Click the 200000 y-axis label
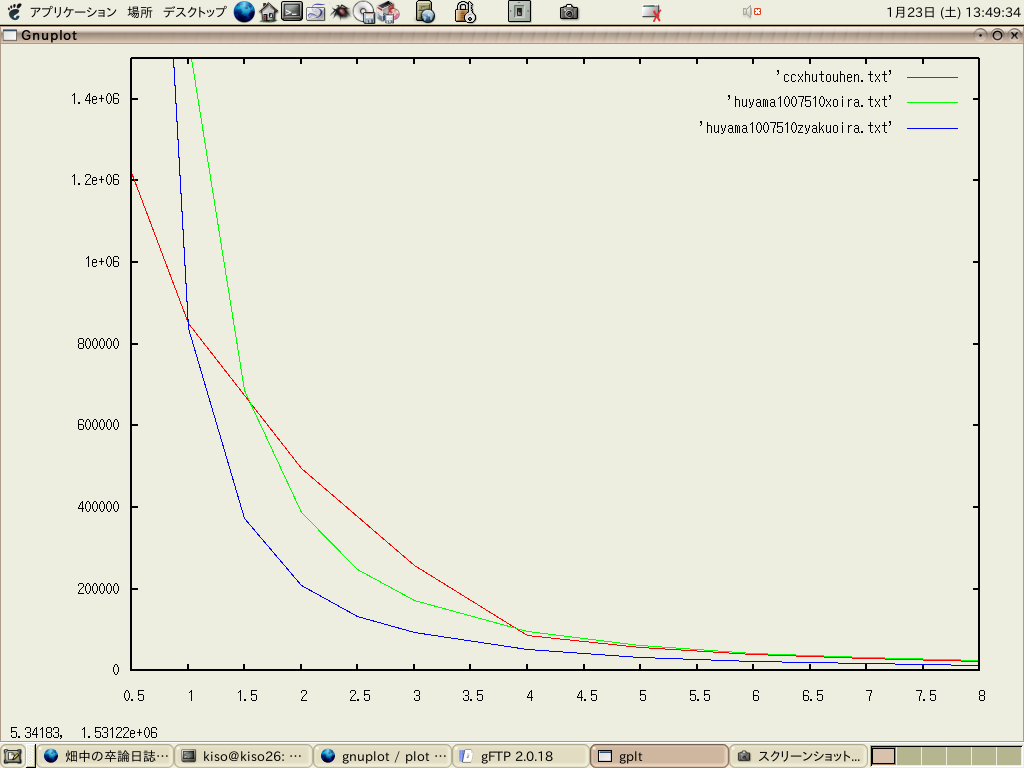Image resolution: width=1024 pixels, height=768 pixels. pyautogui.click(x=99, y=588)
